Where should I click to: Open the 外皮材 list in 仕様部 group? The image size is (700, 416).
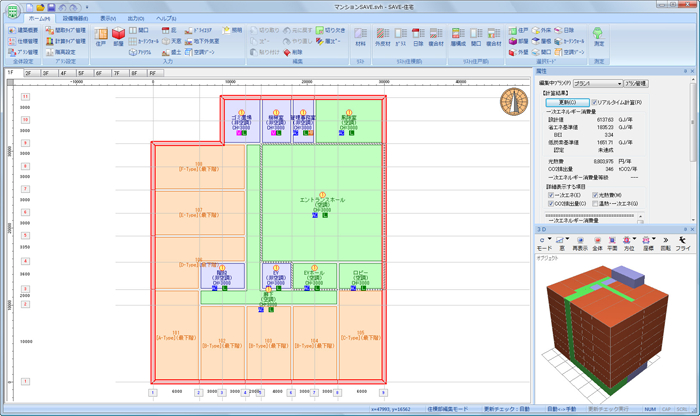coord(383,37)
